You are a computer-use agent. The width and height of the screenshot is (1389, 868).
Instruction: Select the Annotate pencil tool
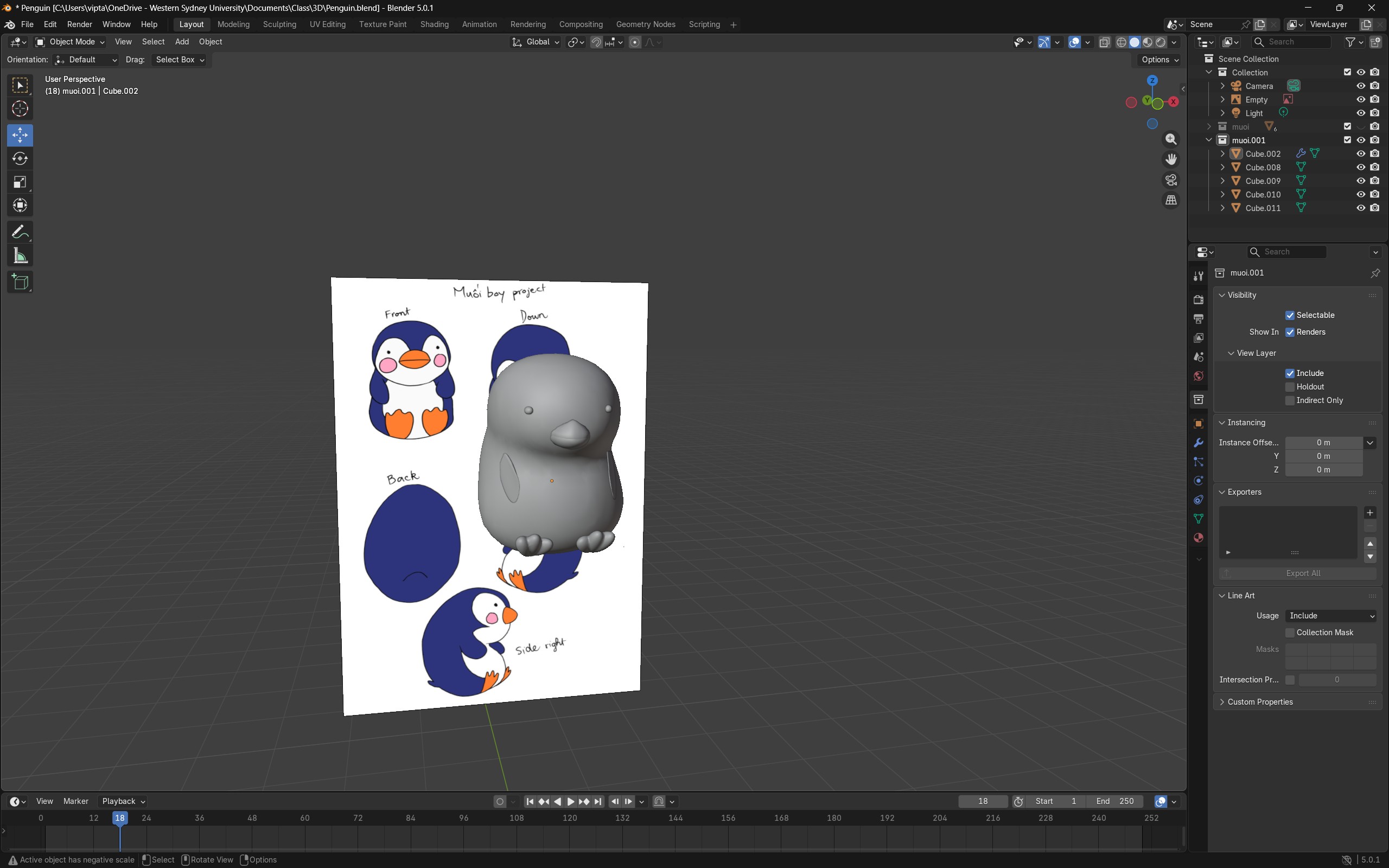[x=20, y=232]
